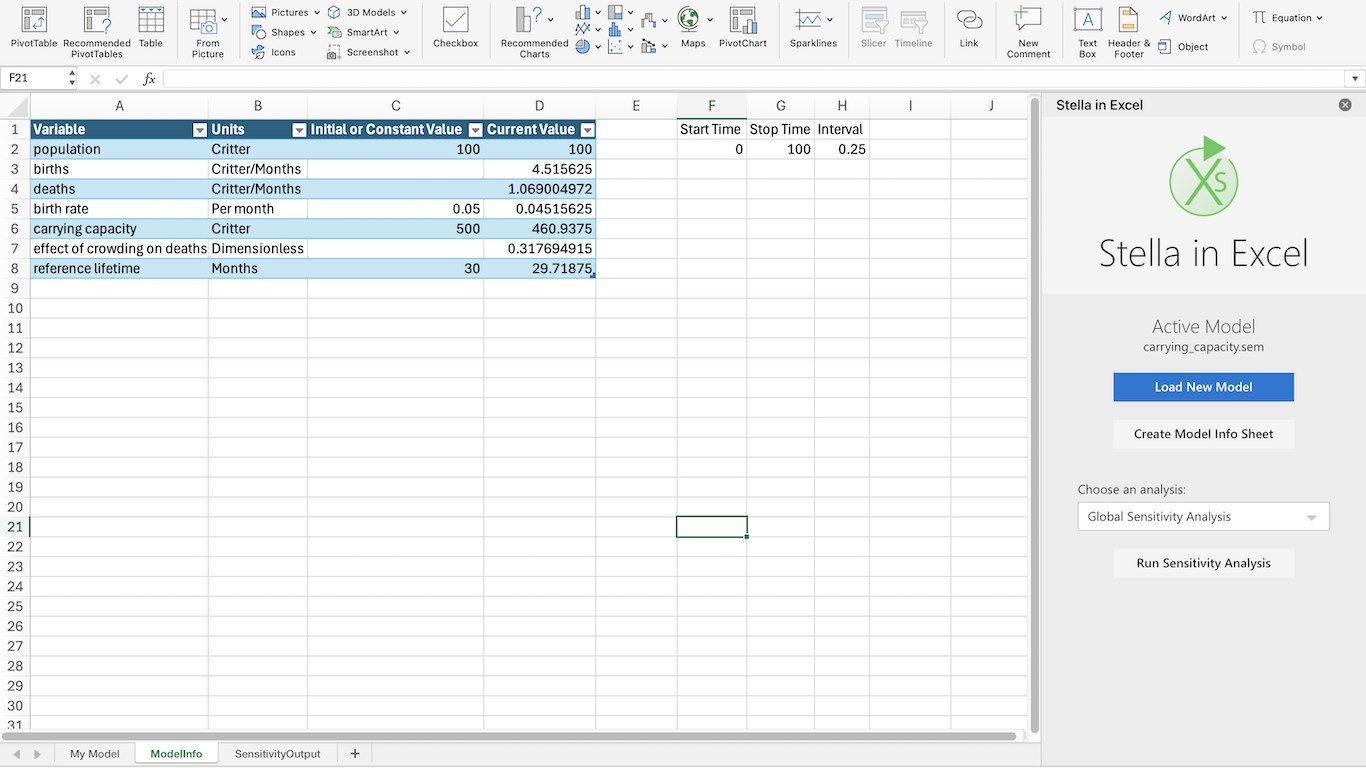Insert a Table from the ribbon

[151, 28]
